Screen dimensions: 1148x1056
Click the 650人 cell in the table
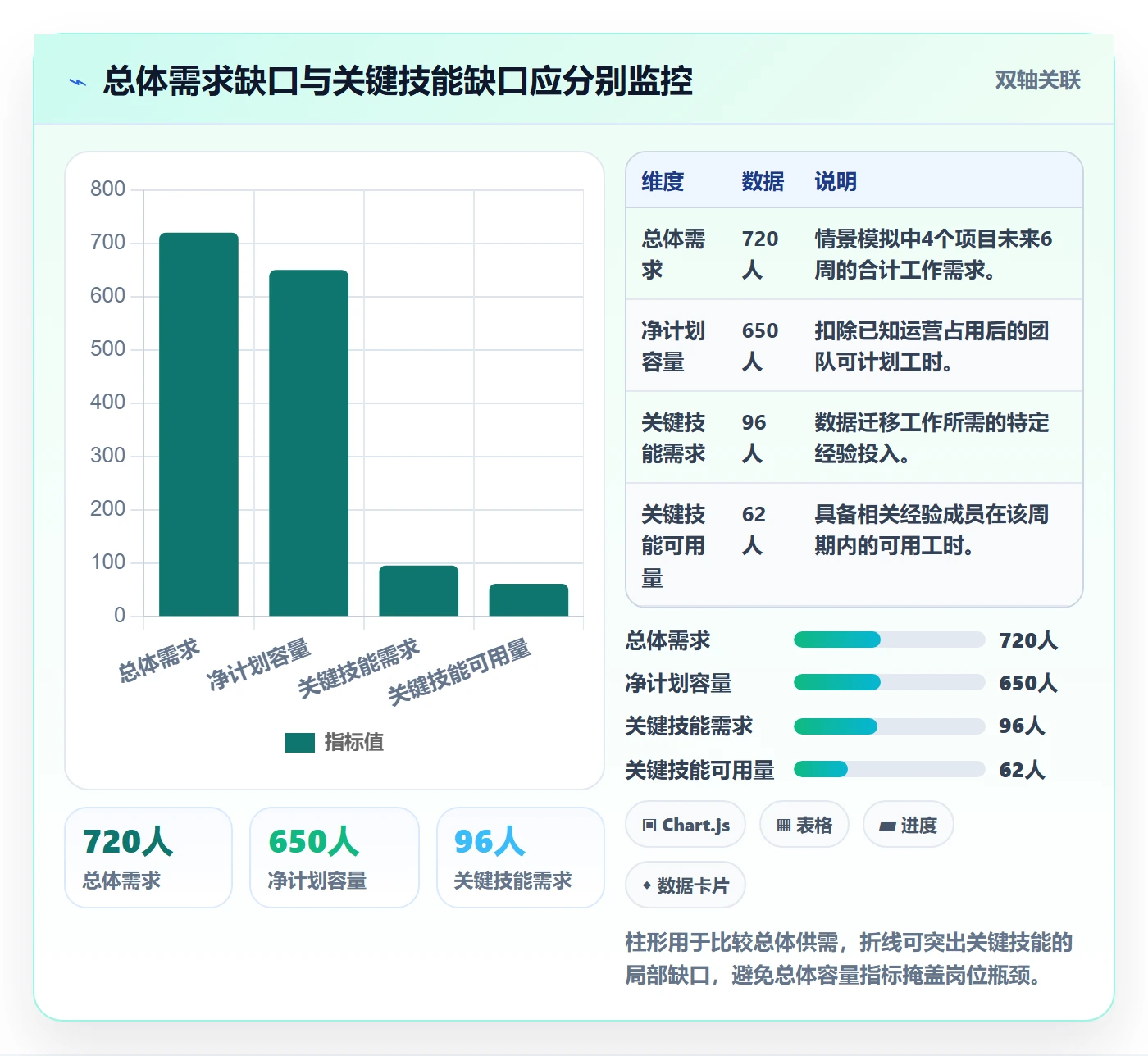760,346
